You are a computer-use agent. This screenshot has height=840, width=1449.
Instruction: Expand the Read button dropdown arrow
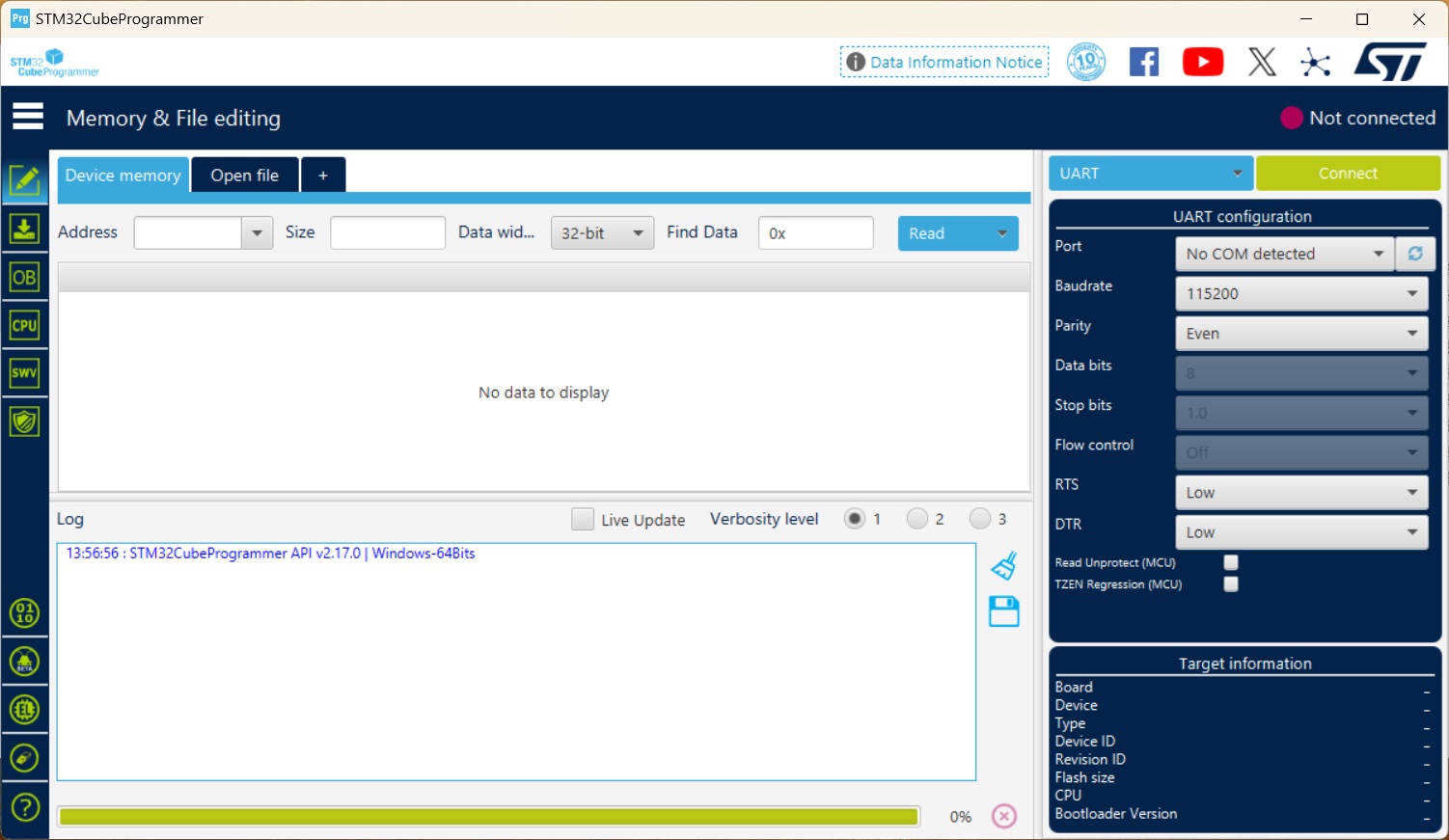coord(1002,233)
